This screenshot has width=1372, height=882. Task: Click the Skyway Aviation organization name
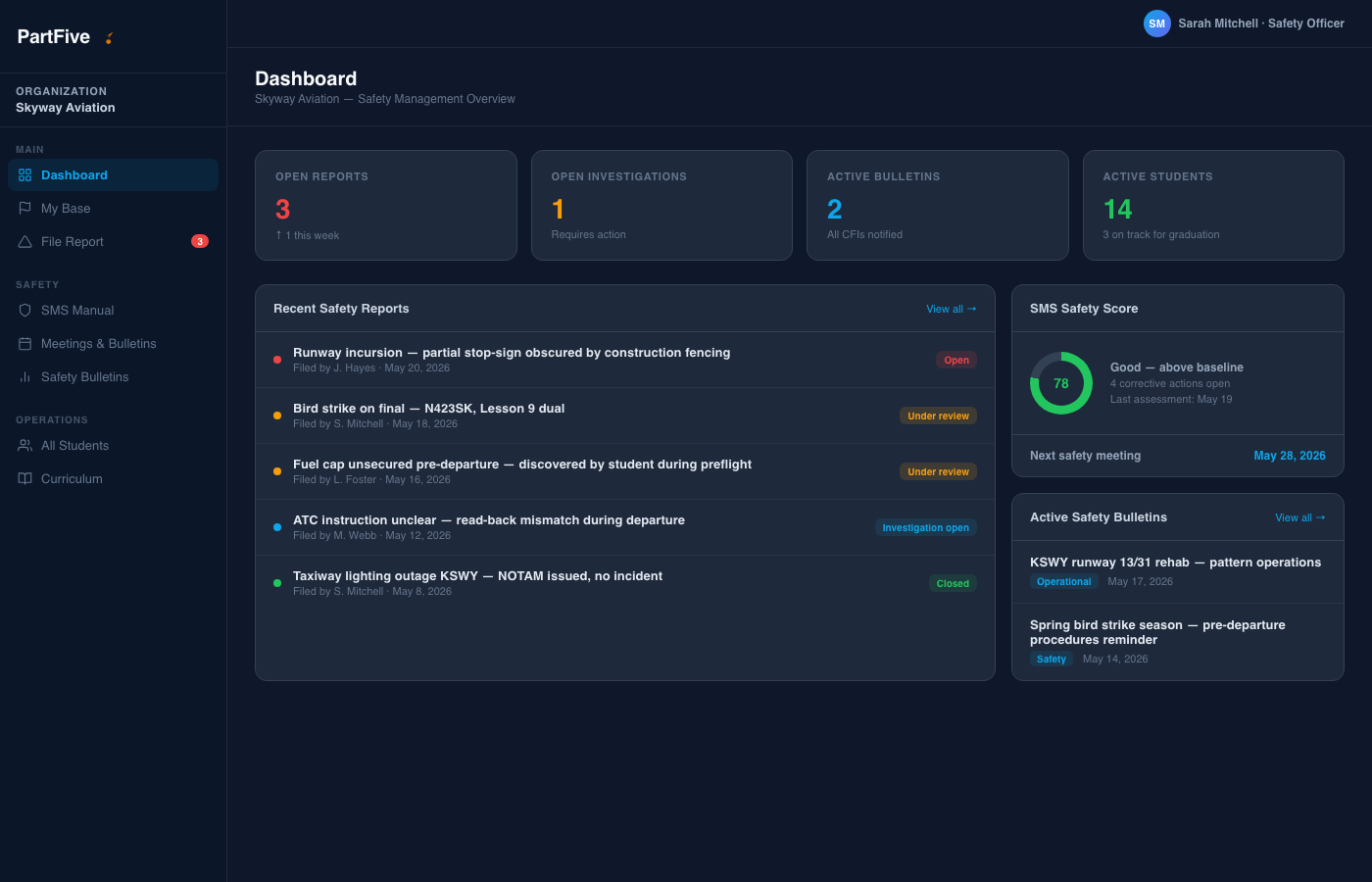point(66,108)
